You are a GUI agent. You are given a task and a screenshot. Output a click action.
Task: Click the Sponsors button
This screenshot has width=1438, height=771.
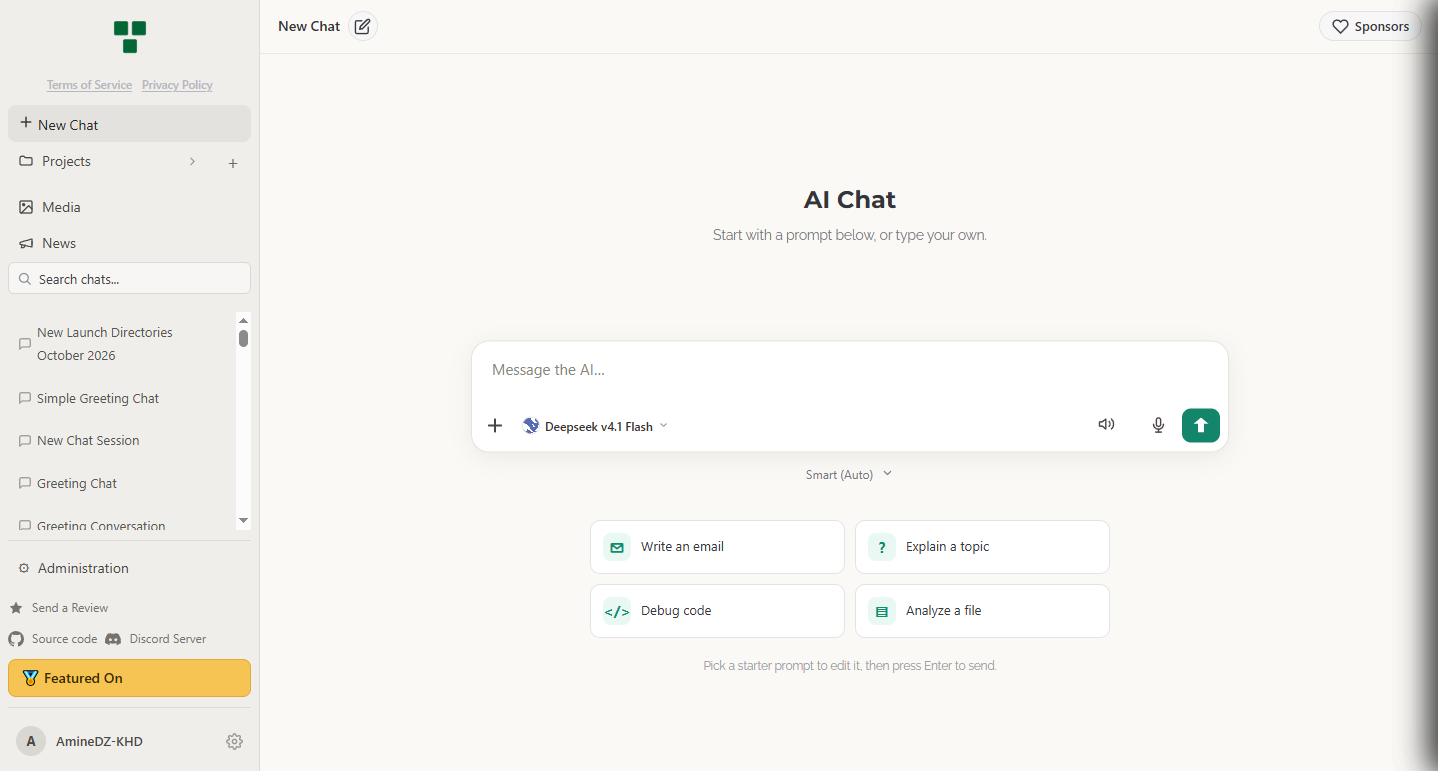pos(1370,27)
